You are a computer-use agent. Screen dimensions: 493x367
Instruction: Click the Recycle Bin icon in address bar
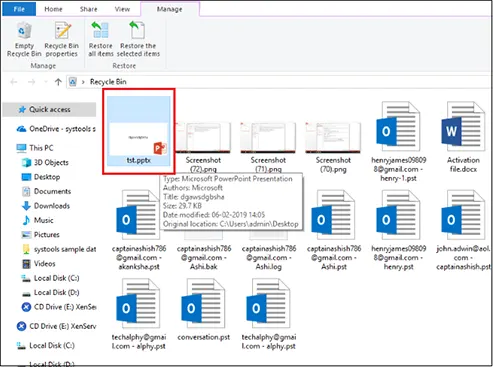pos(73,82)
